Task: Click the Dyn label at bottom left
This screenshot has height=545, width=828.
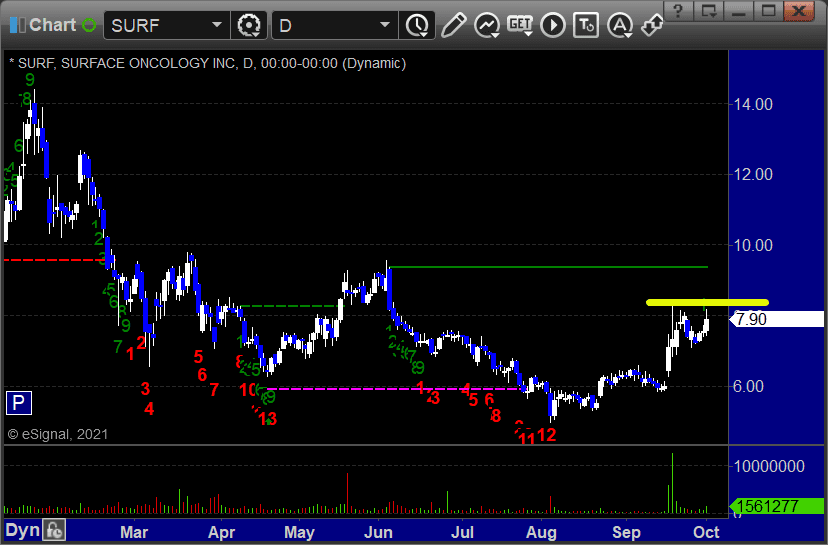Action: click(22, 530)
